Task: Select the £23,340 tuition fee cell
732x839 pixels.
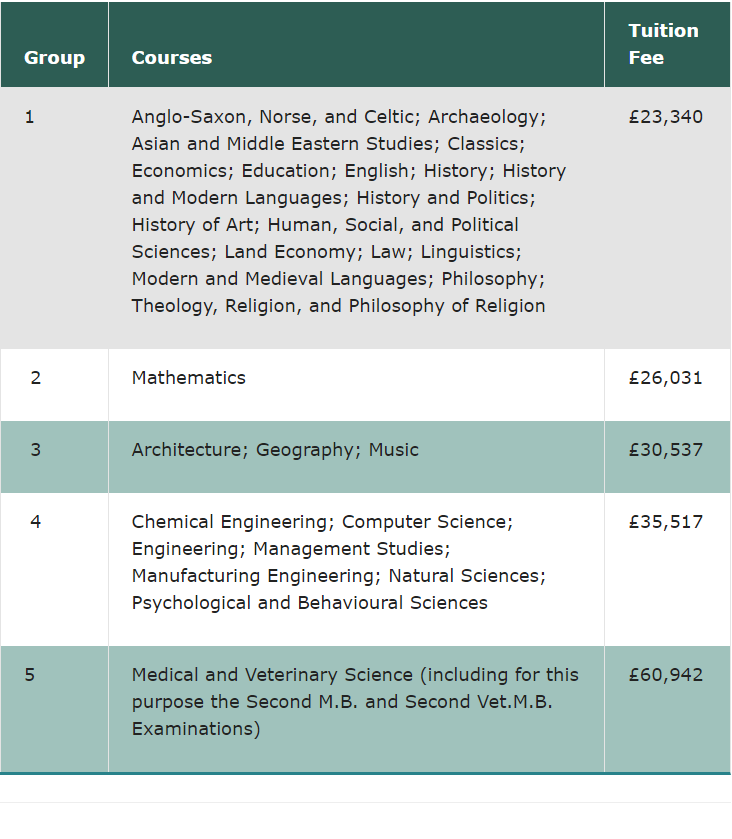Action: (666, 117)
